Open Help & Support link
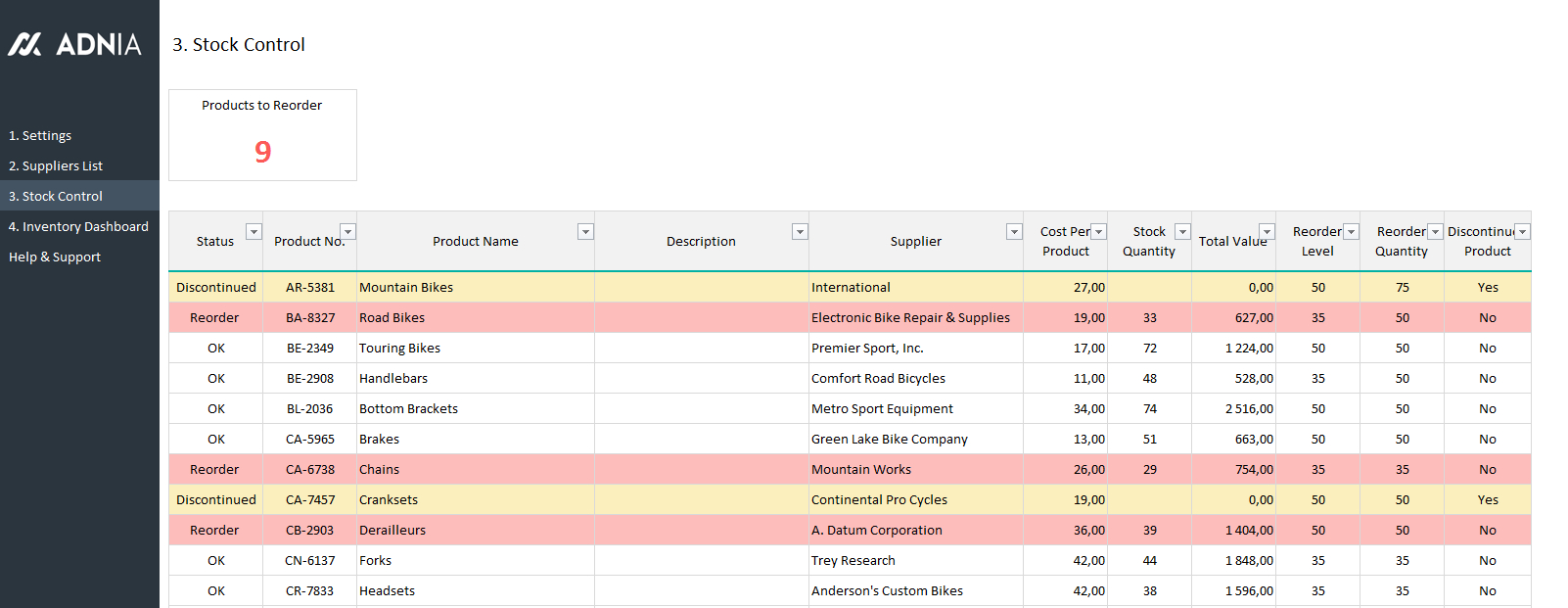This screenshot has width=1568, height=608. click(55, 257)
